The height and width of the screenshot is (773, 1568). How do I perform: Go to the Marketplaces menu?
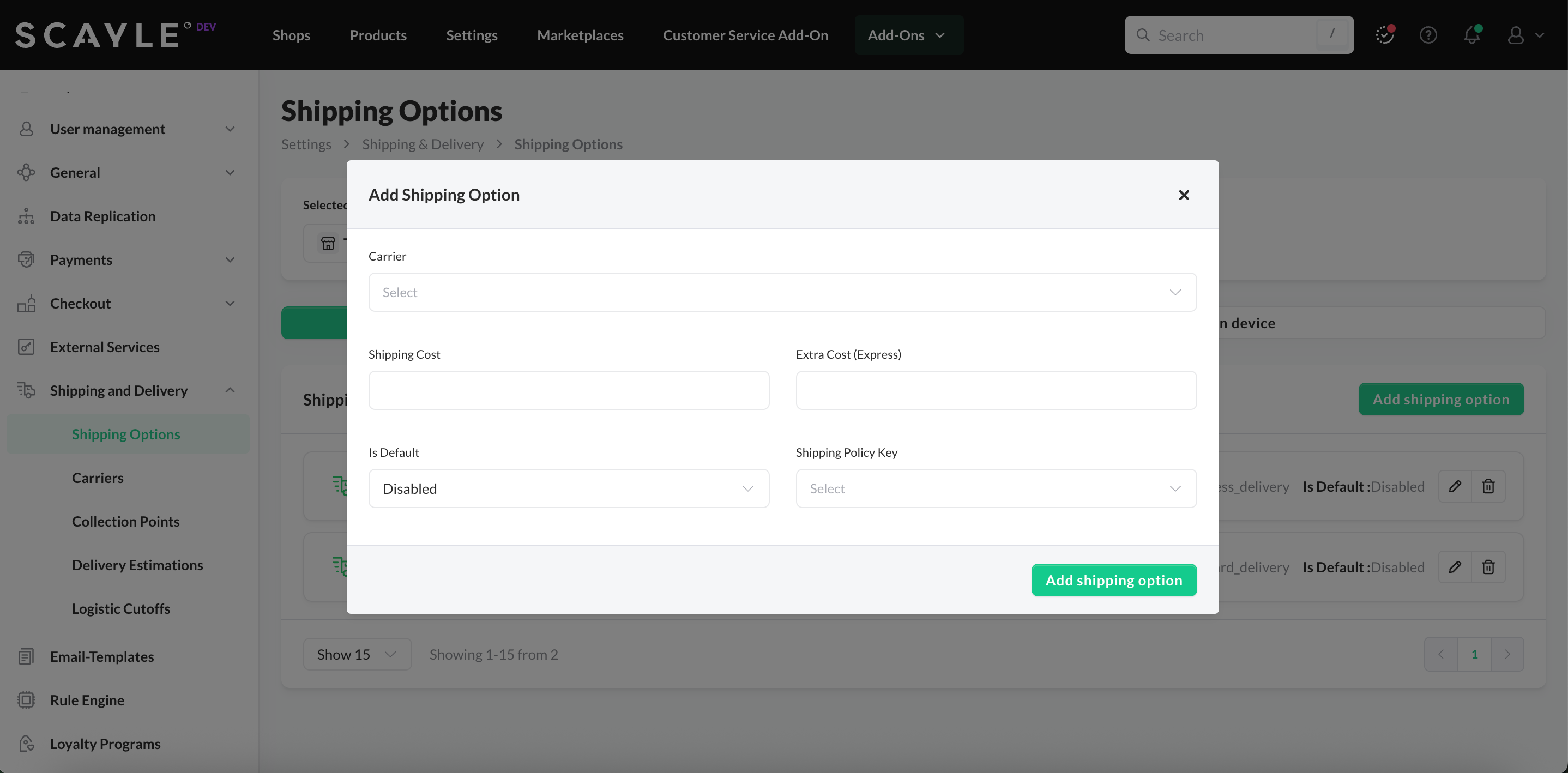click(x=580, y=35)
